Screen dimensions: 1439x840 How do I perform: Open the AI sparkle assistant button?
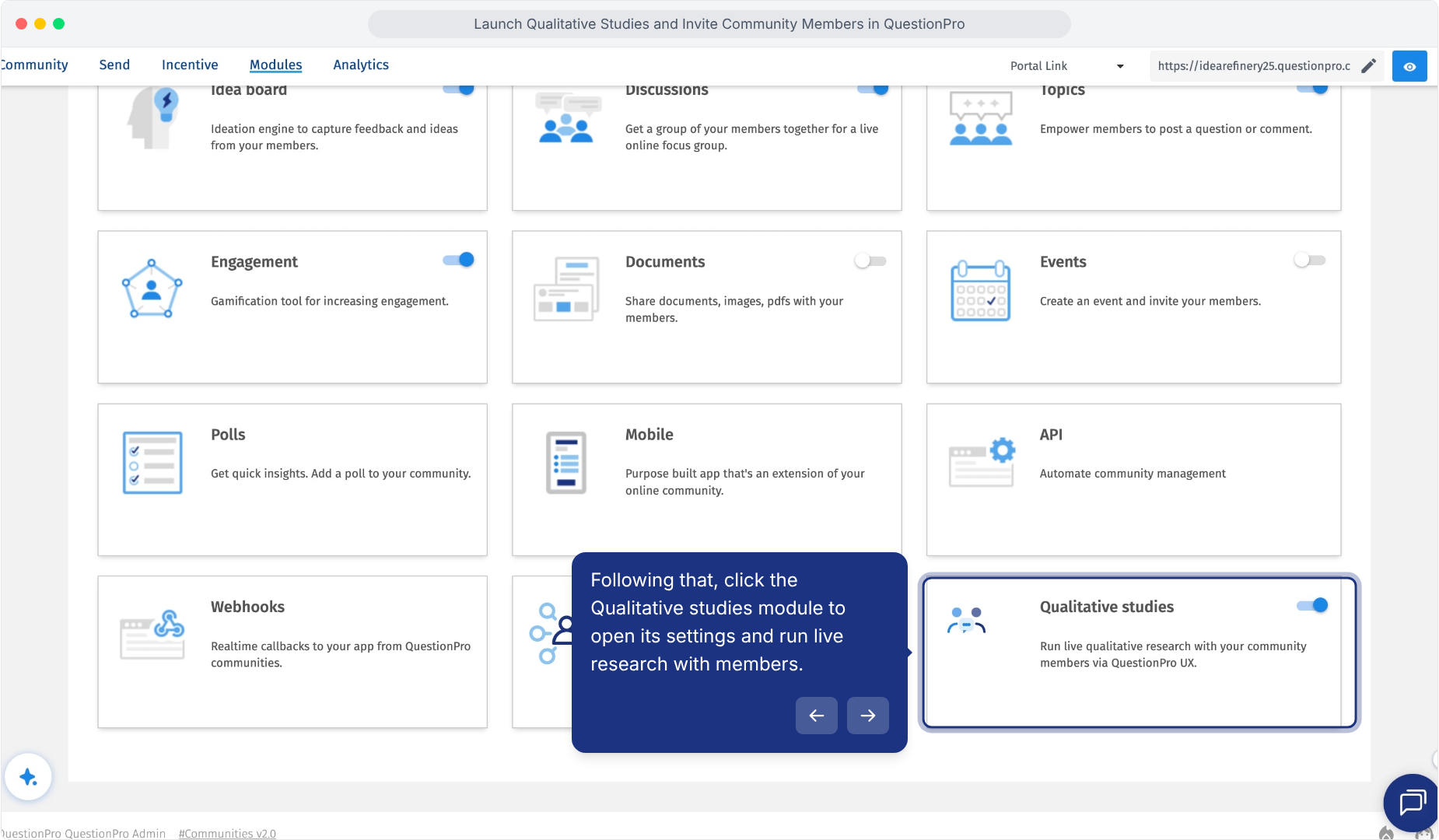[x=29, y=776]
